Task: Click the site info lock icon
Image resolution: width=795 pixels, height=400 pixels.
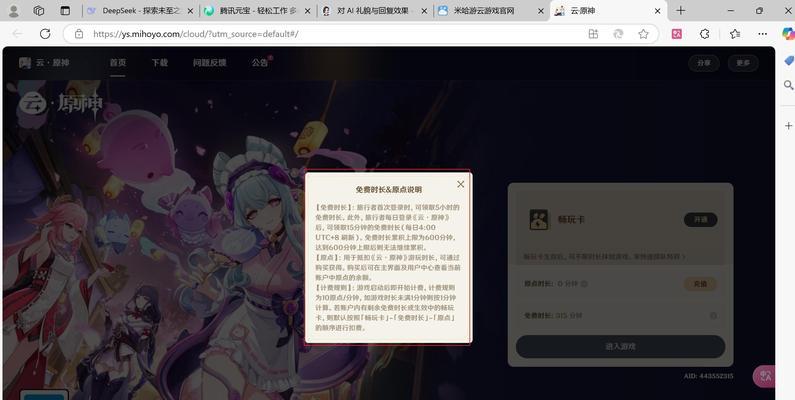Action: click(79, 34)
